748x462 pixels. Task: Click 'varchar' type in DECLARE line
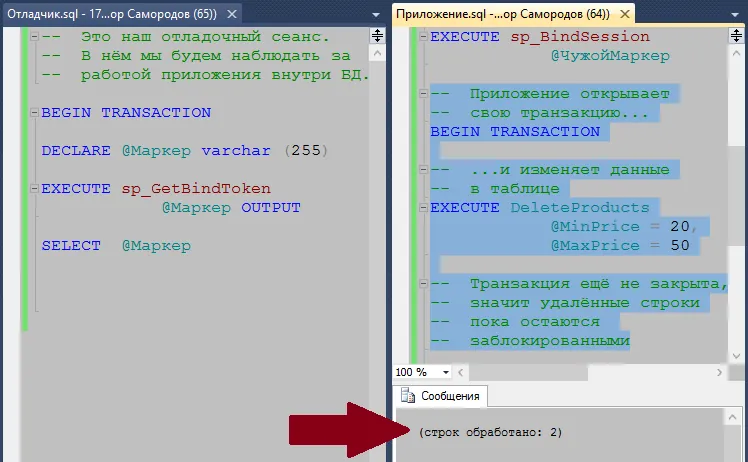point(236,151)
